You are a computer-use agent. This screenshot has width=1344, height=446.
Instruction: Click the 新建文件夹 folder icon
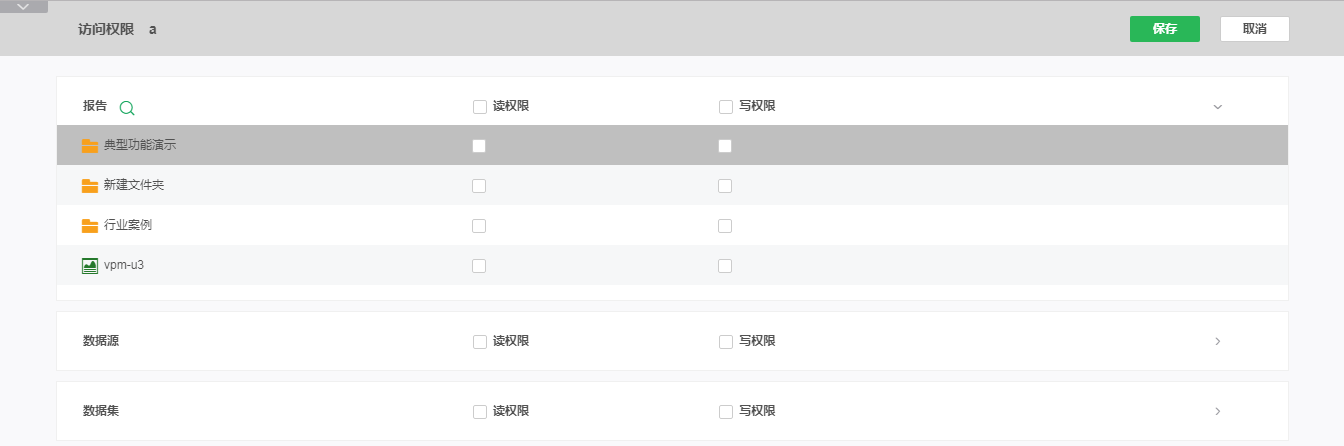click(90, 186)
